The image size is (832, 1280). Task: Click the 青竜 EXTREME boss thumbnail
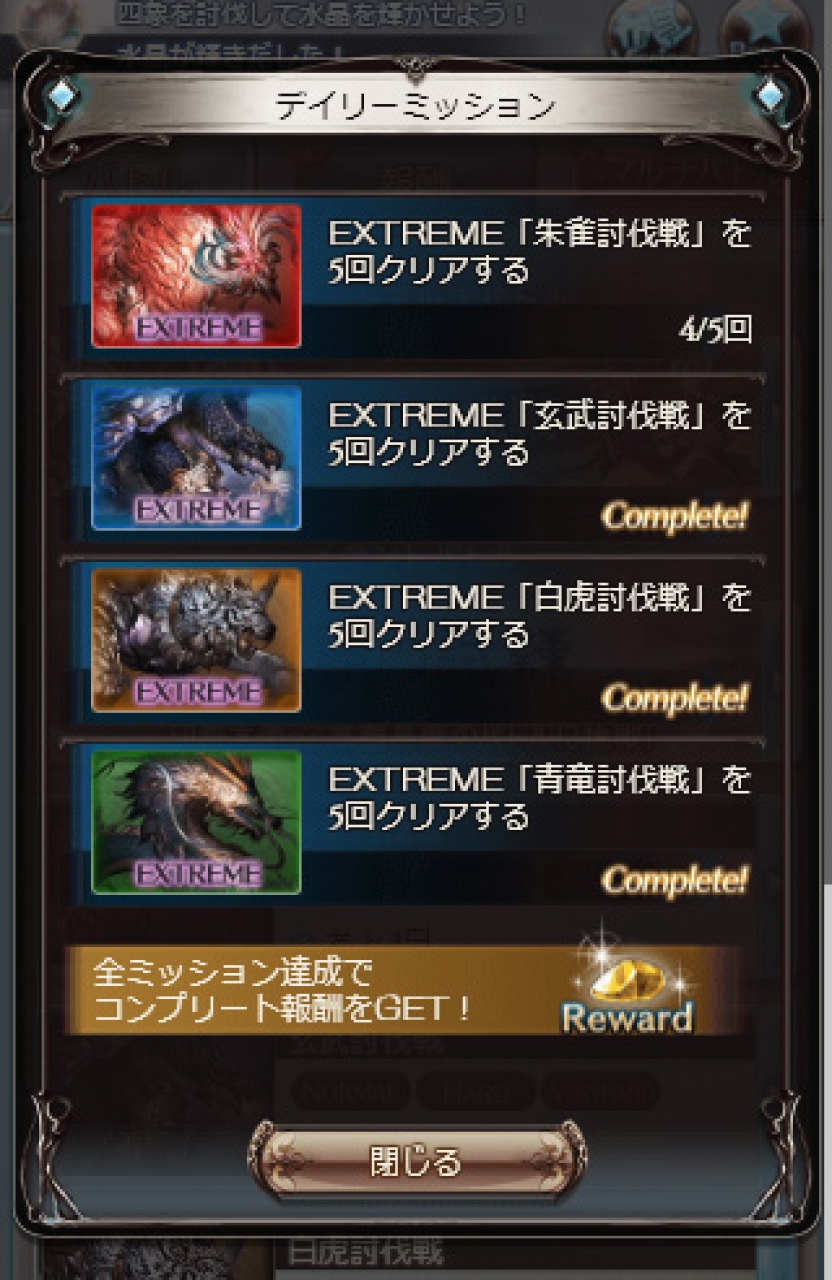pyautogui.click(x=196, y=821)
